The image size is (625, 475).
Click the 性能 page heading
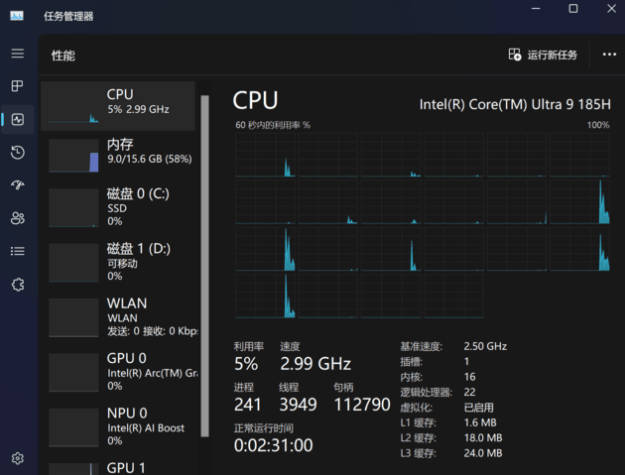(x=63, y=55)
